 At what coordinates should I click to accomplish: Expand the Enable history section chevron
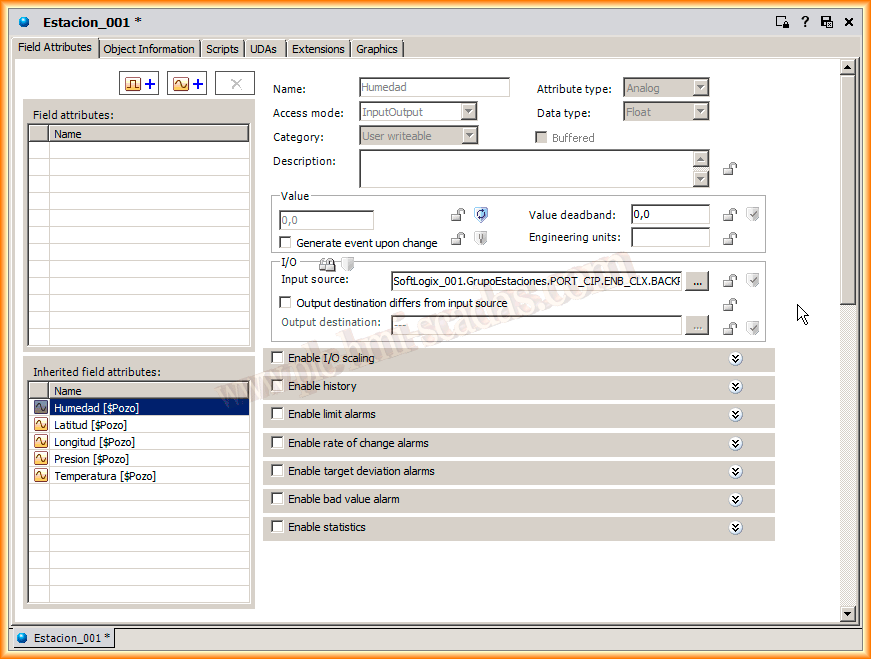[x=736, y=387]
